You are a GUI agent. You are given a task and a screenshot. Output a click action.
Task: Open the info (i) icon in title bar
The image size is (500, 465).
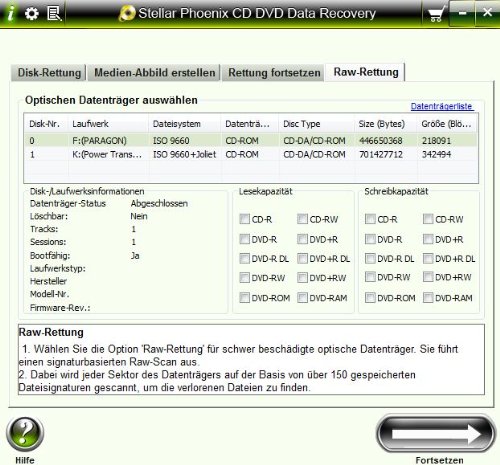tap(11, 13)
